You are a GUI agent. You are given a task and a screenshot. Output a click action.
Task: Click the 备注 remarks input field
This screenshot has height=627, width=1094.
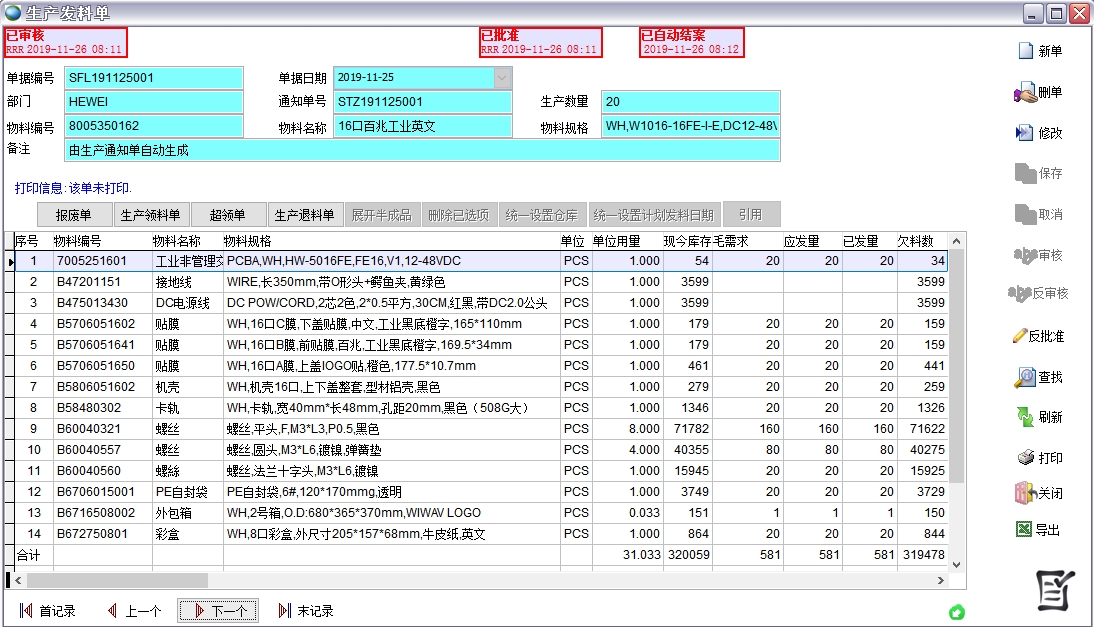[x=422, y=150]
